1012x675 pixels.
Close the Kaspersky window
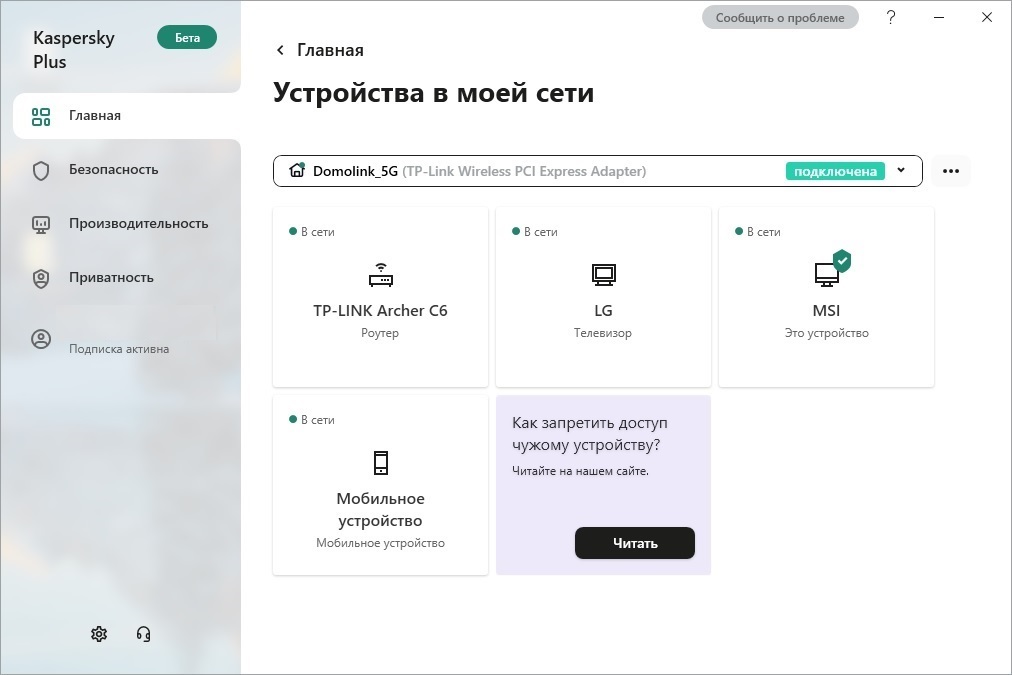(x=987, y=17)
